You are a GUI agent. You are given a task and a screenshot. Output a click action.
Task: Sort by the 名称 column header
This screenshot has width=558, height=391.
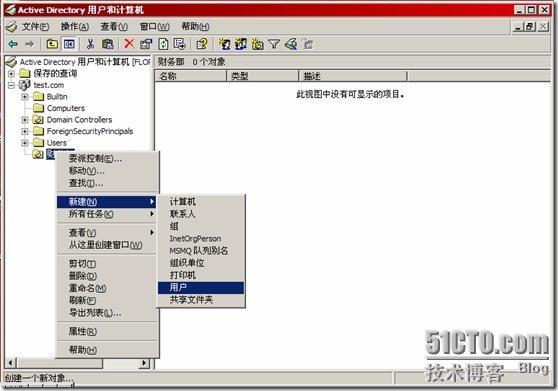(191, 76)
